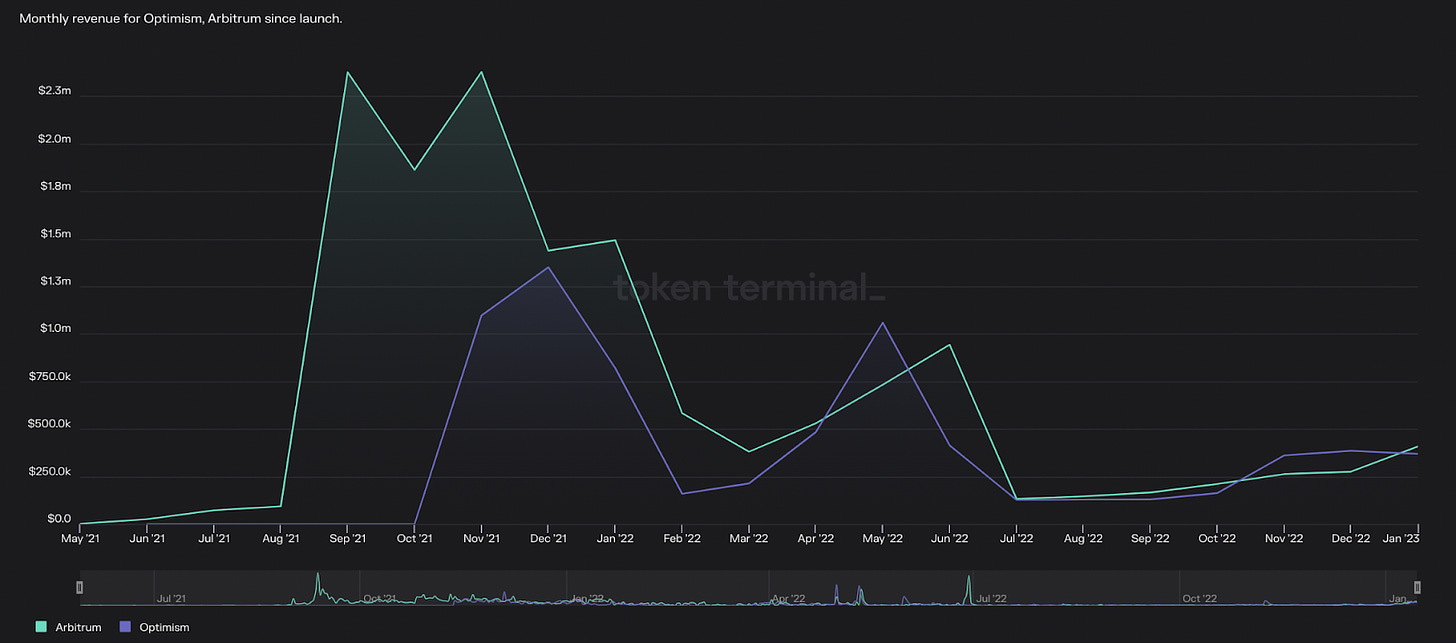
Task: Click the Jul '22 label in the range navigator
Action: coord(990,599)
